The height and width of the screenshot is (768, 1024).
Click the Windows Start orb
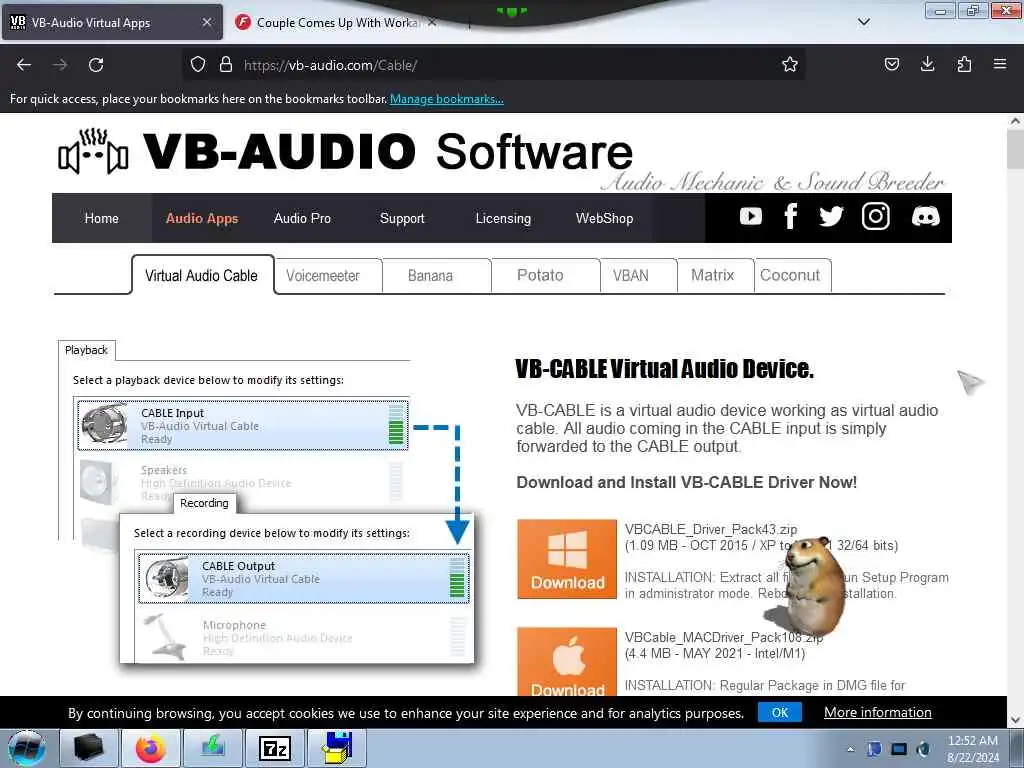[x=26, y=748]
